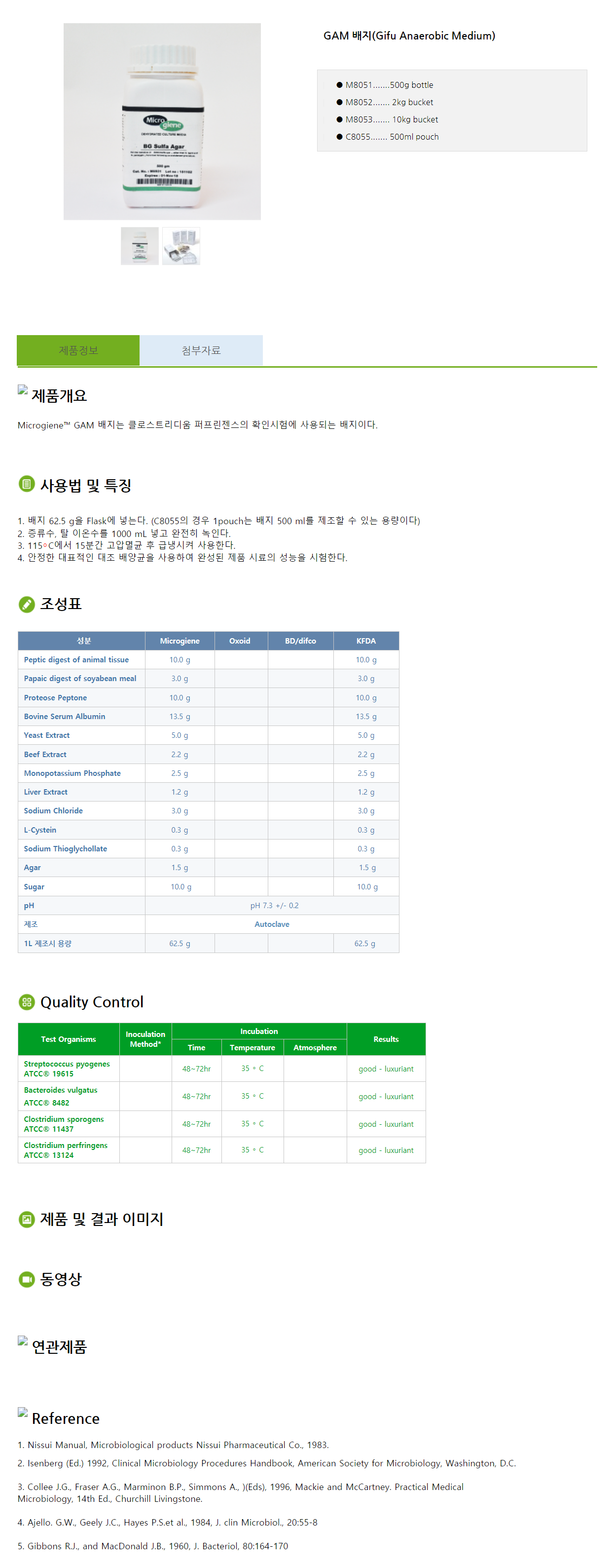
Task: Click the pencil icon next to 조성표
Action: point(26,604)
